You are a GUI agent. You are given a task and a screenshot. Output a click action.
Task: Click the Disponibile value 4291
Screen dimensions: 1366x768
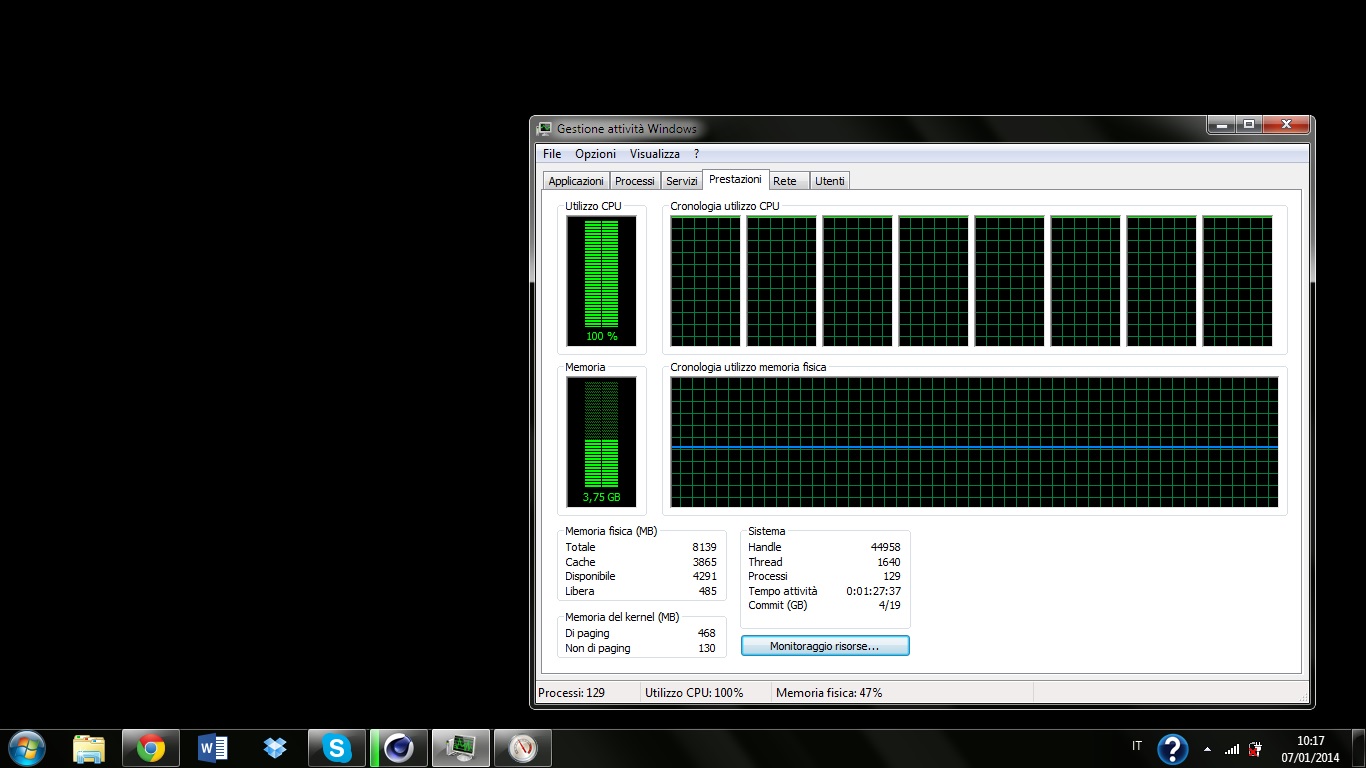[704, 576]
